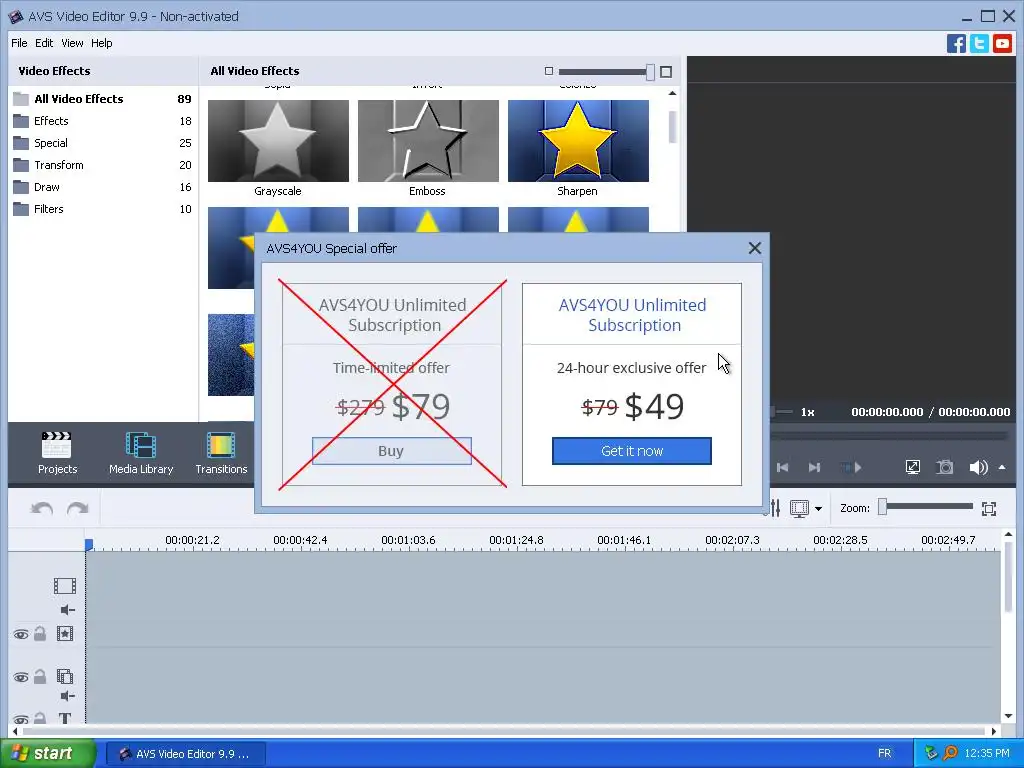
Task: Click effects list scroll up arrow
Action: (x=673, y=93)
